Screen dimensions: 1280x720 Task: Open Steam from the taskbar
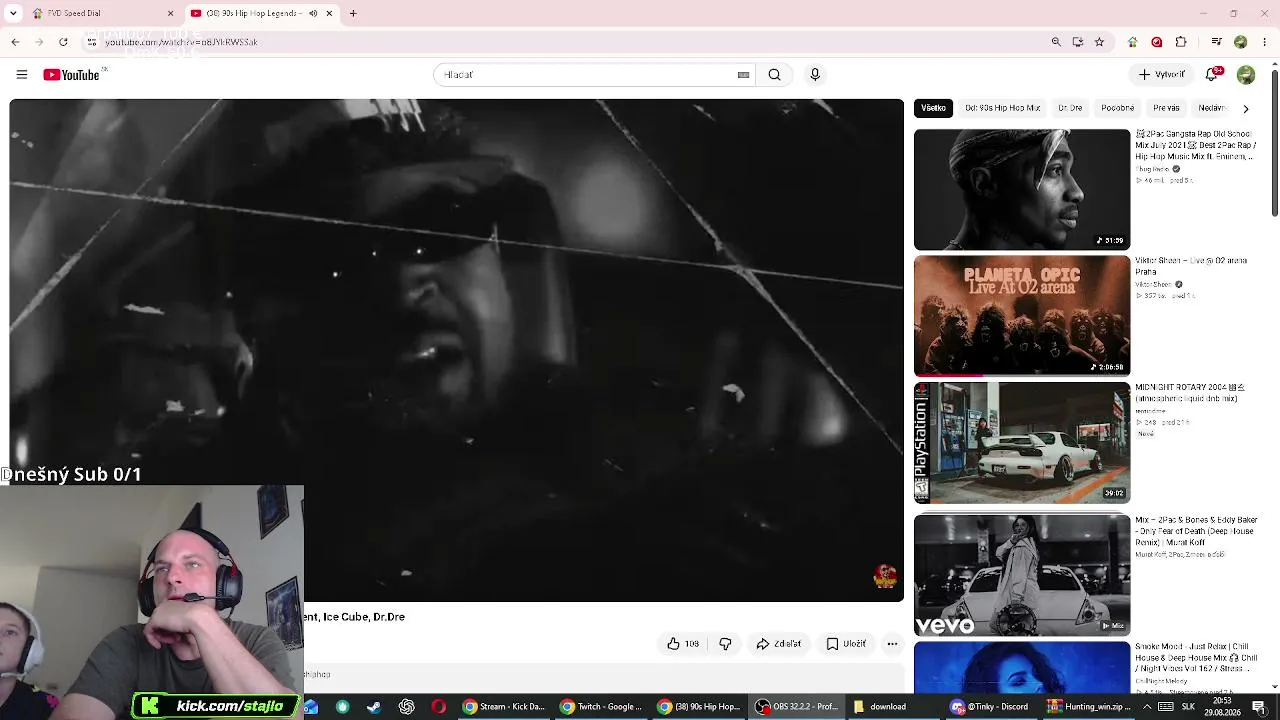[374, 707]
